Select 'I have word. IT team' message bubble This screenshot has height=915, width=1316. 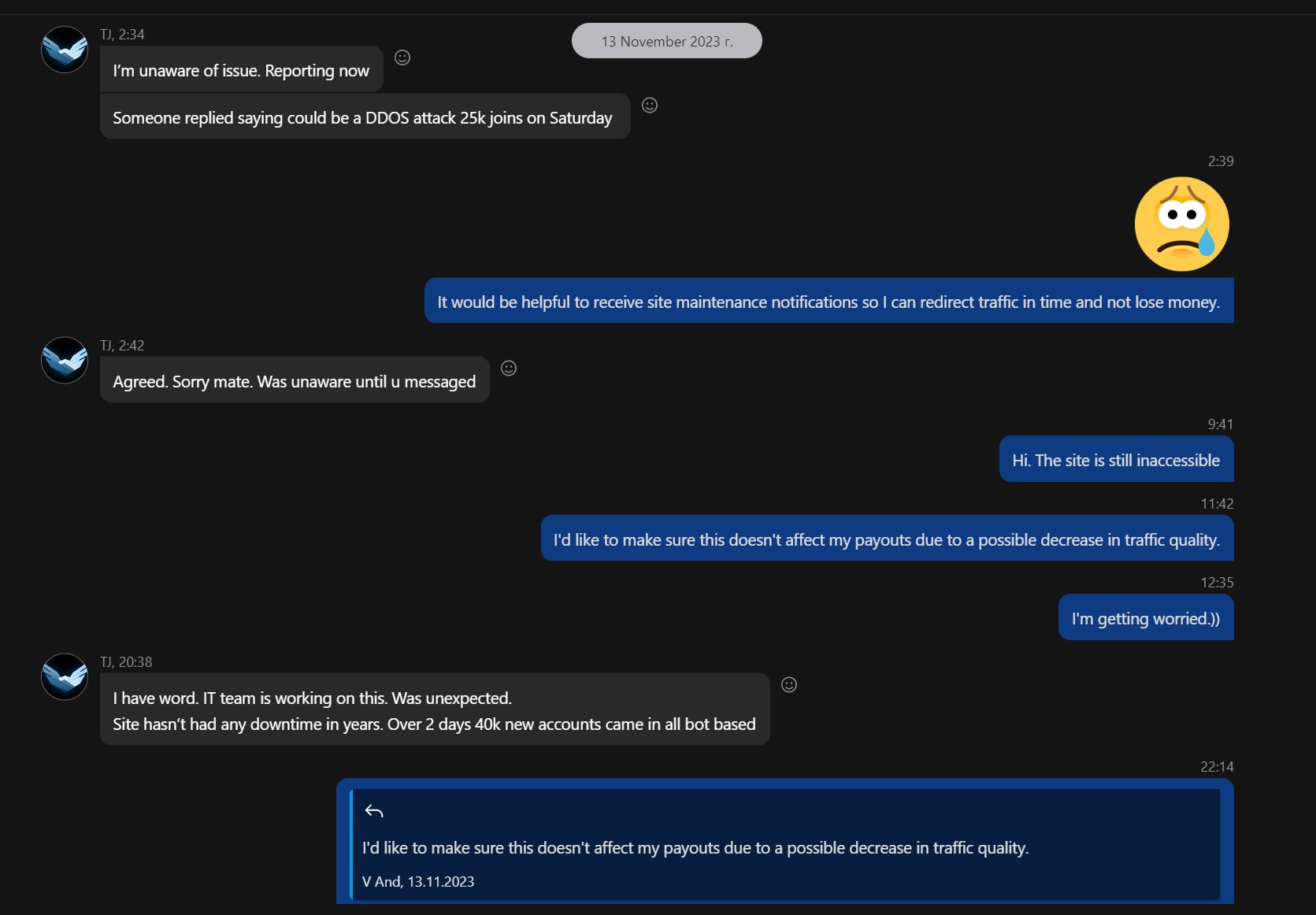pos(435,710)
